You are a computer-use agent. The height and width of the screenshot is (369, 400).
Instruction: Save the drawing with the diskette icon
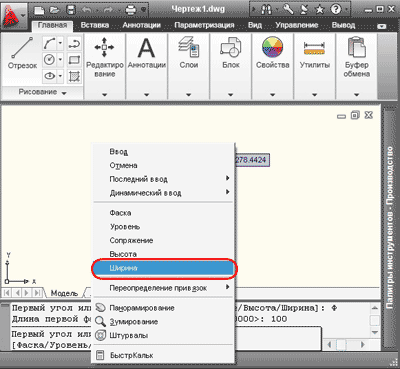(x=71, y=10)
